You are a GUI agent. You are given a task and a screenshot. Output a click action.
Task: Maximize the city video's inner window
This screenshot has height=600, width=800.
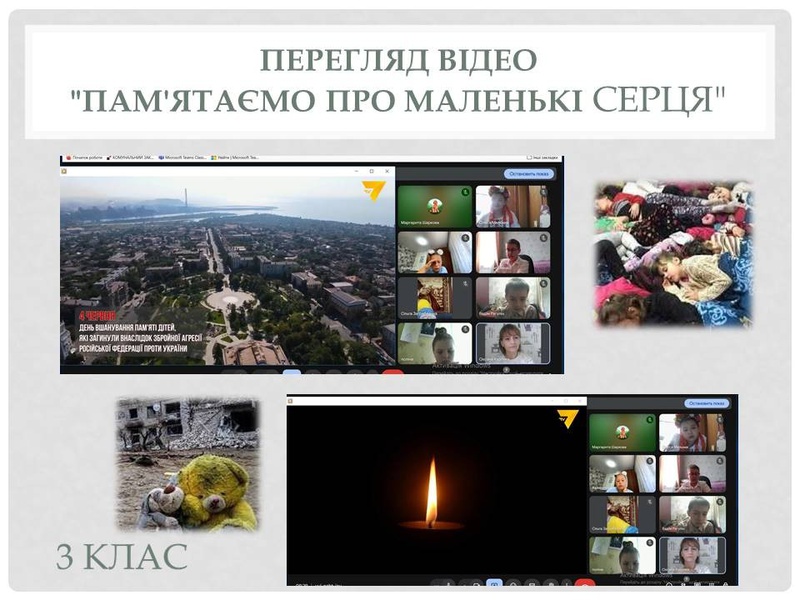point(371,171)
